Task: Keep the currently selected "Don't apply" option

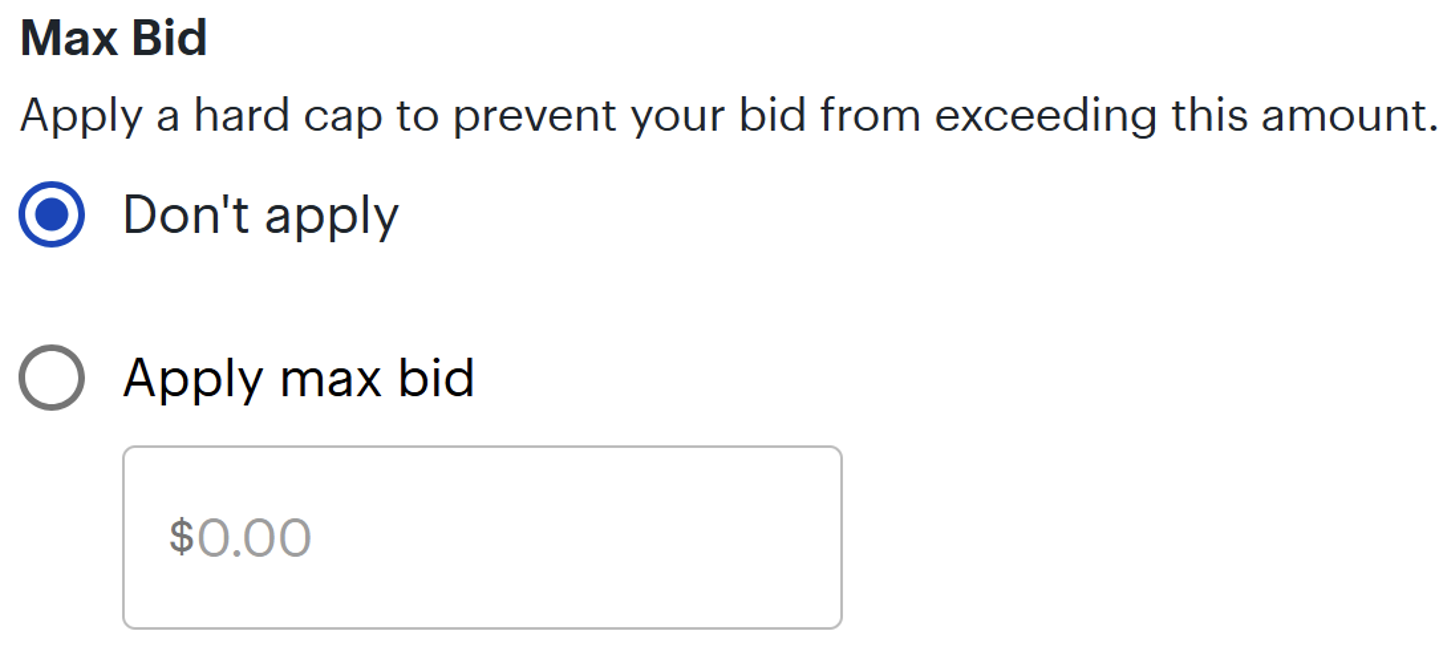Action: (x=51, y=214)
